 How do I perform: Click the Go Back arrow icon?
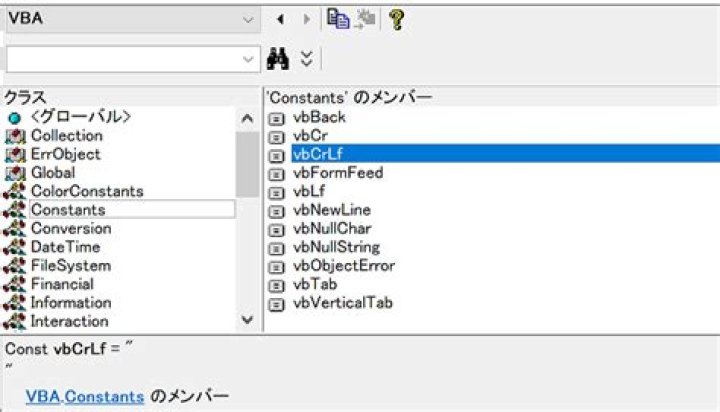[x=281, y=19]
